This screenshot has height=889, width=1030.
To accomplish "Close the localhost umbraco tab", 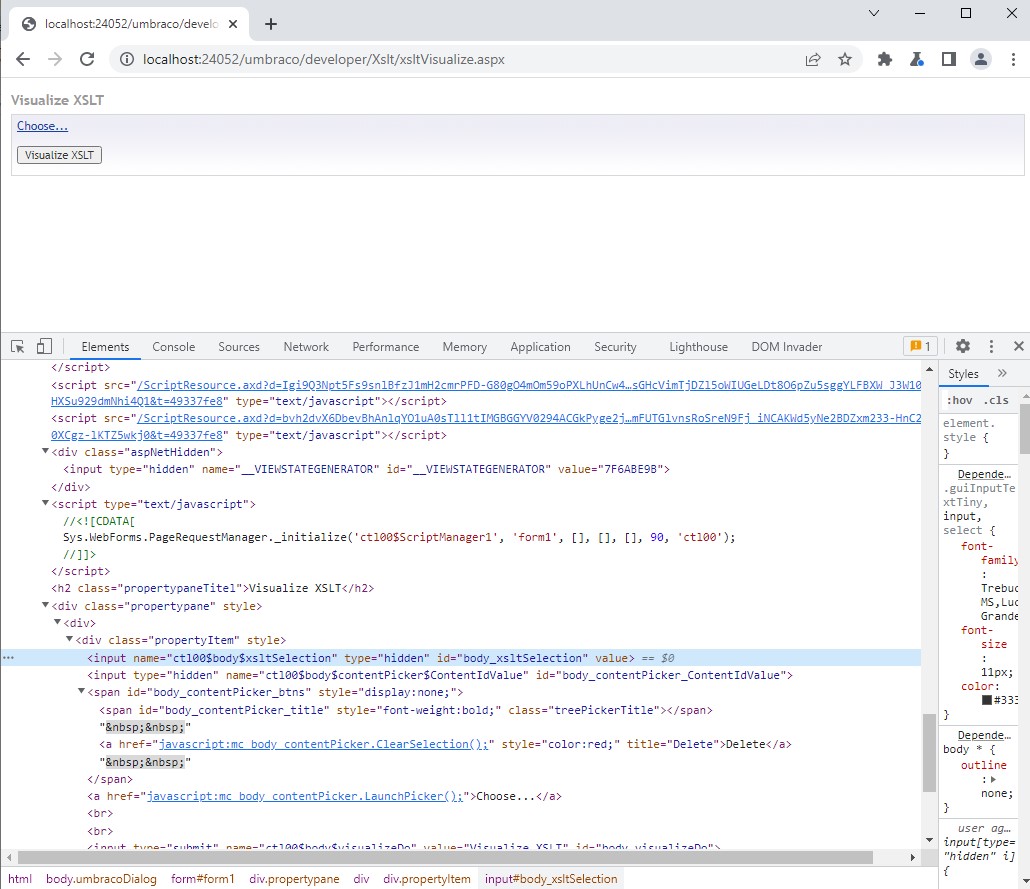I will point(233,24).
